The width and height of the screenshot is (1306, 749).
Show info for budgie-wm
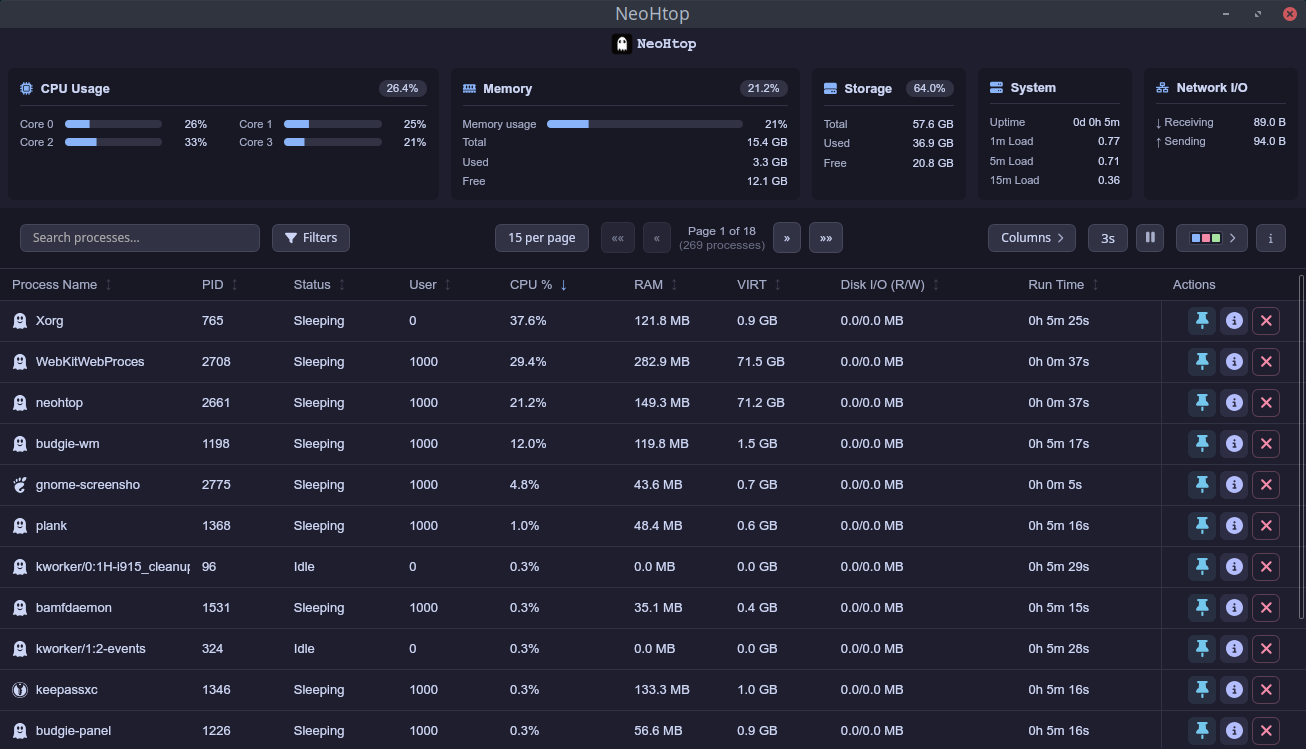(x=1234, y=444)
